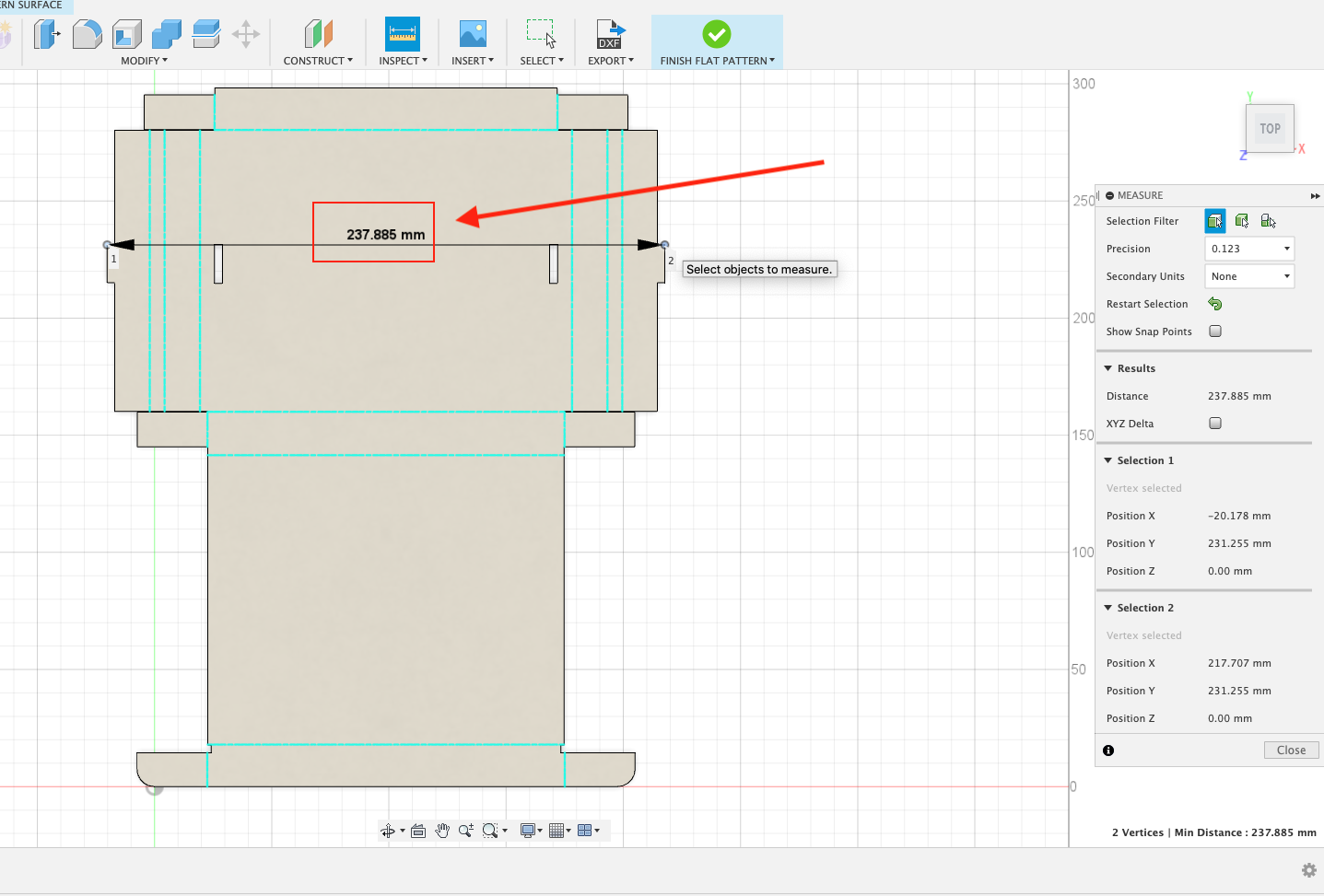Viewport: 1324px width, 896px height.
Task: Click the green Restart Selection arrow
Action: pyautogui.click(x=1215, y=304)
